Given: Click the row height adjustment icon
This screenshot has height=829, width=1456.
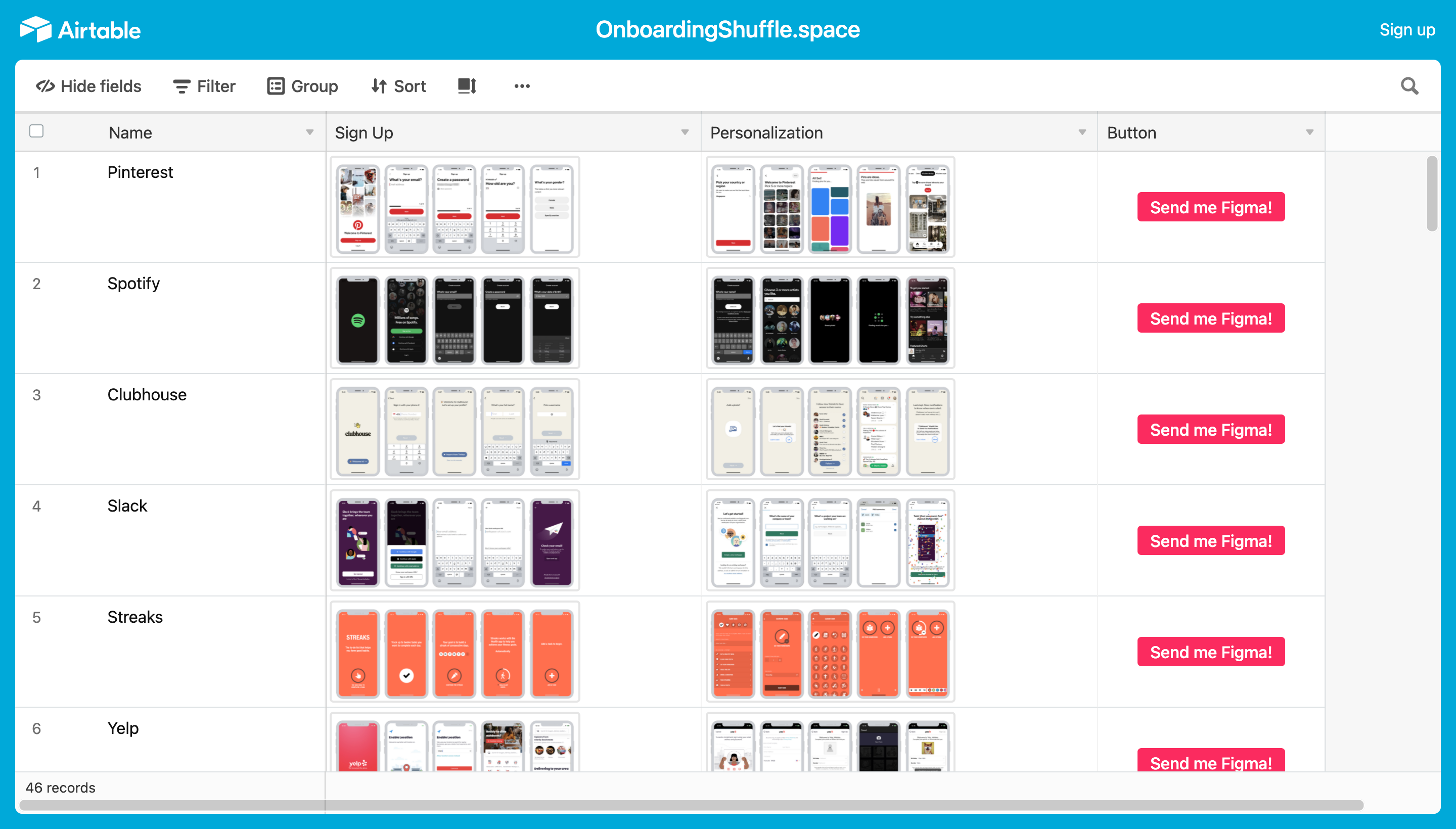Looking at the screenshot, I should click(x=466, y=86).
